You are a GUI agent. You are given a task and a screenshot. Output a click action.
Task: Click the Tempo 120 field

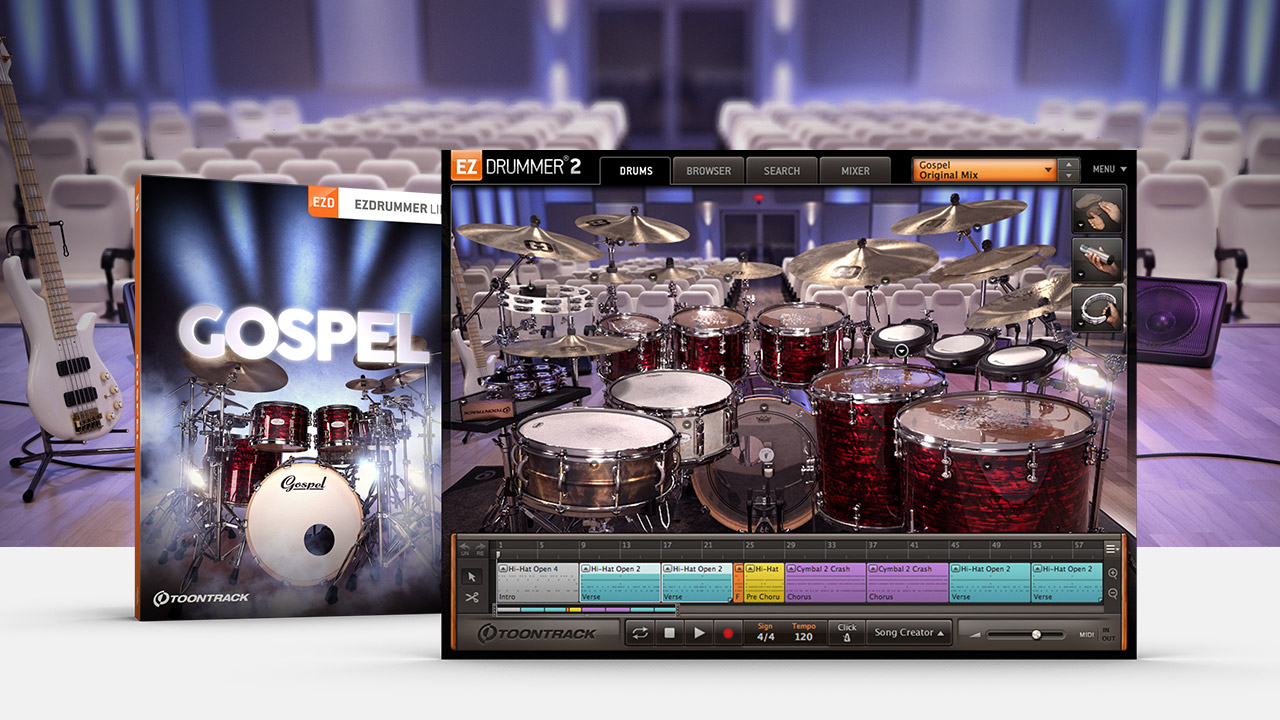click(803, 632)
